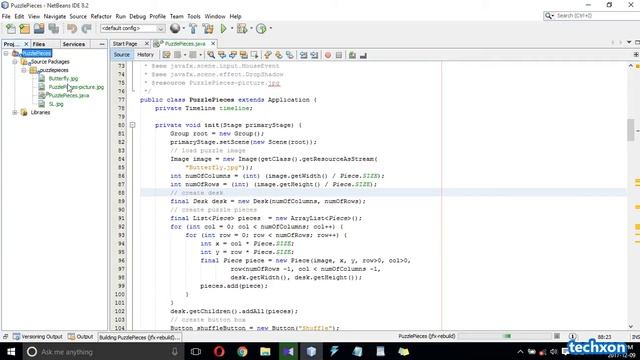
Task: Click the Profile Project clock icon
Action: 261,28
